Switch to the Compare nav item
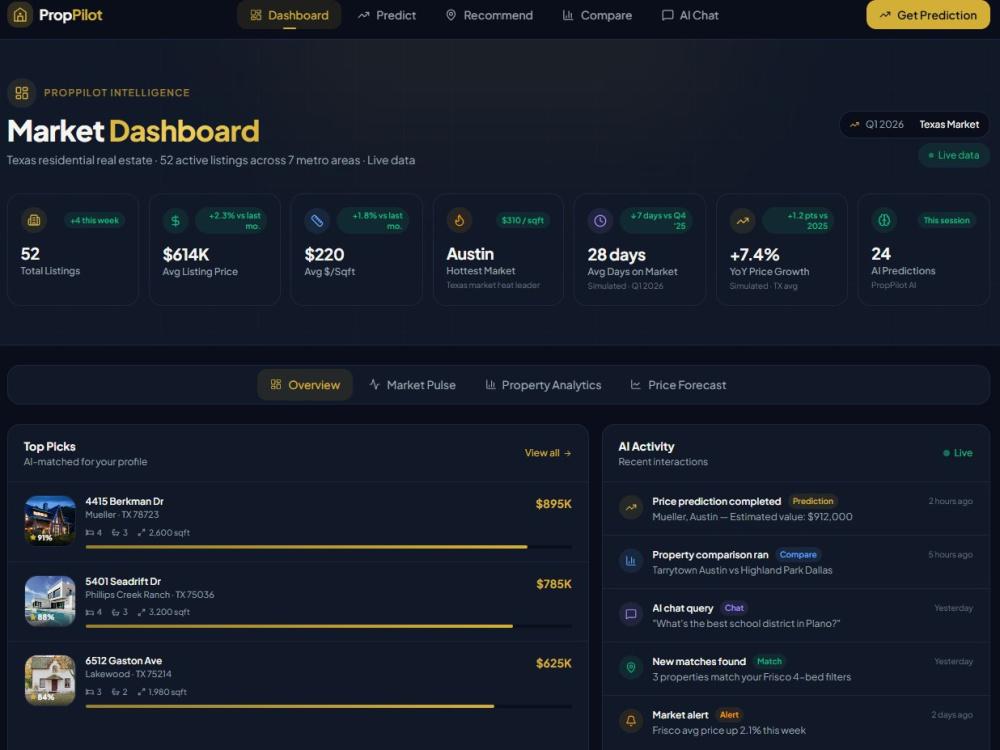This screenshot has width=1000, height=750. tap(597, 15)
